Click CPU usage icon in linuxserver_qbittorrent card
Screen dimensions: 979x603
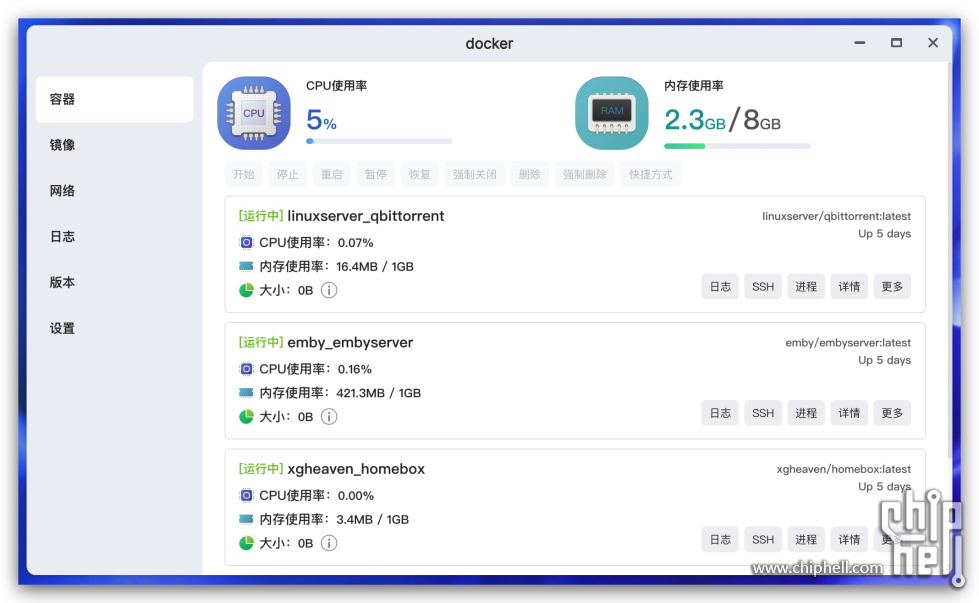click(247, 243)
